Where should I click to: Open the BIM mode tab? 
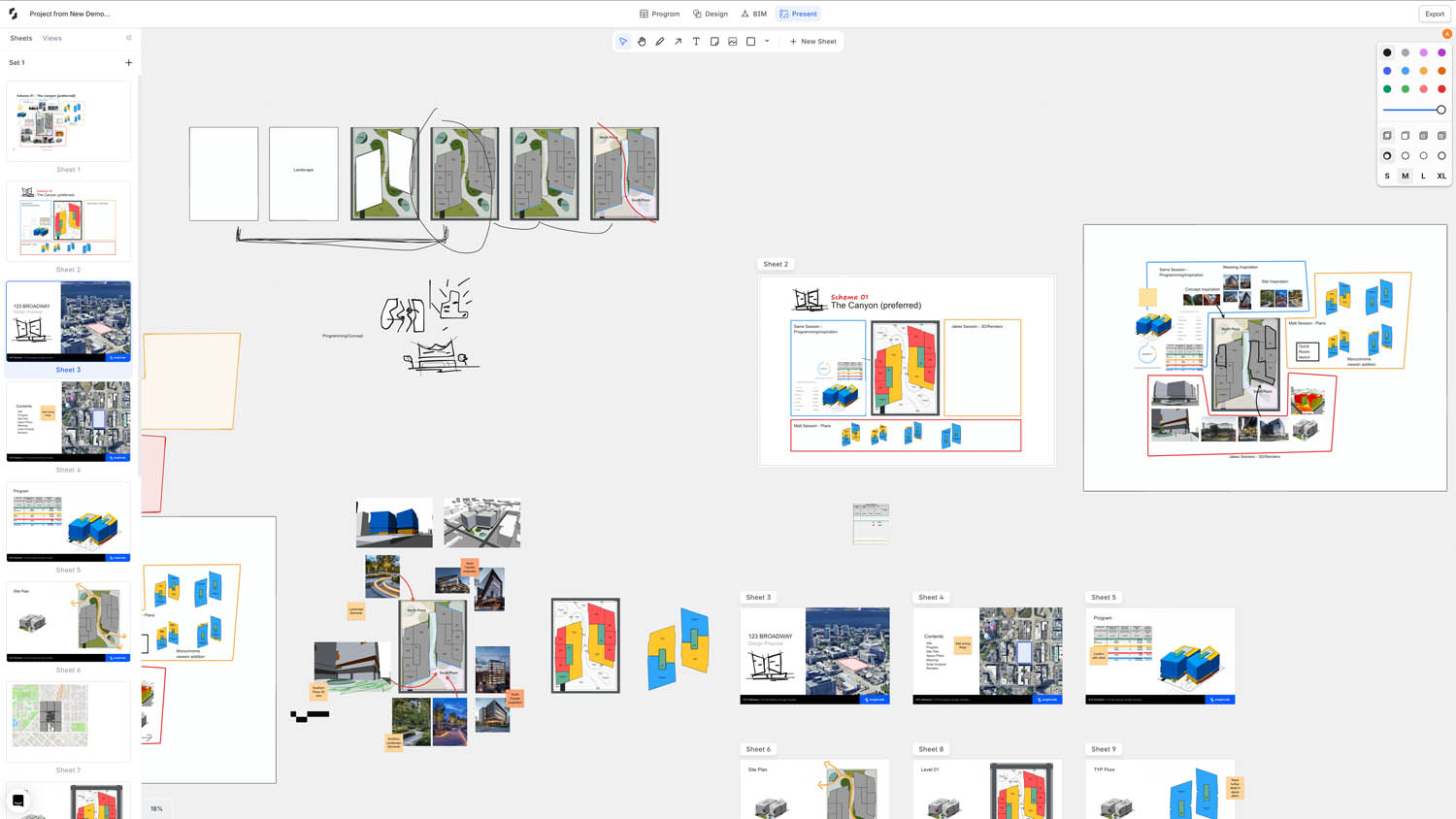click(x=753, y=14)
